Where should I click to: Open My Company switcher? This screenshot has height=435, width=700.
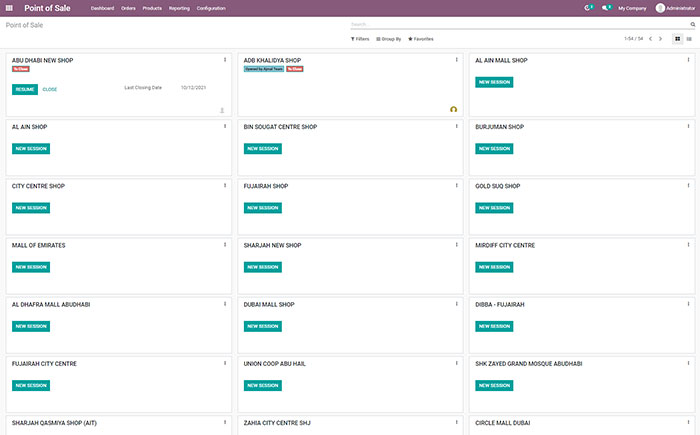pos(632,8)
